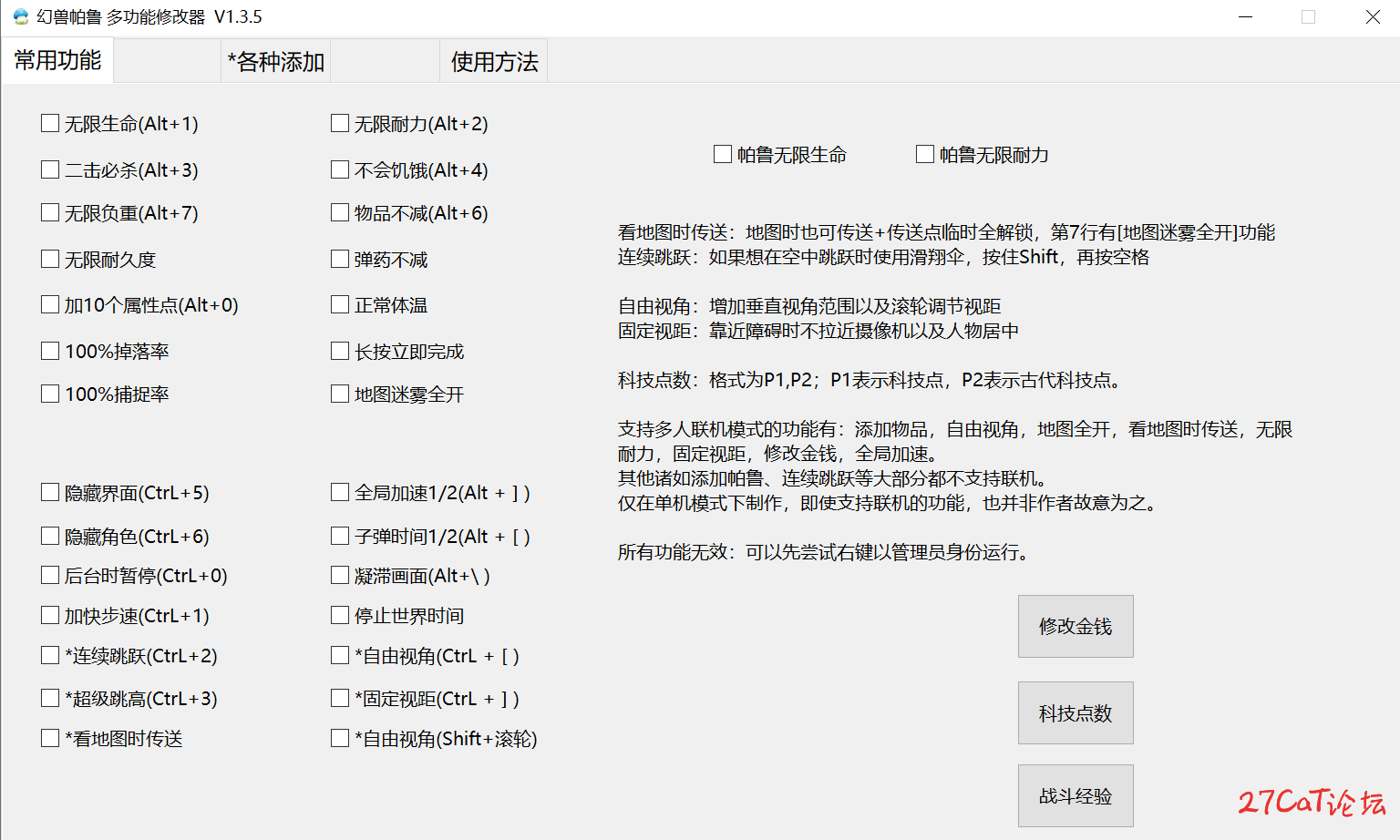Toggle *固定视距(CtrL + ] ) checkbox
The image size is (1400, 840).
point(340,698)
